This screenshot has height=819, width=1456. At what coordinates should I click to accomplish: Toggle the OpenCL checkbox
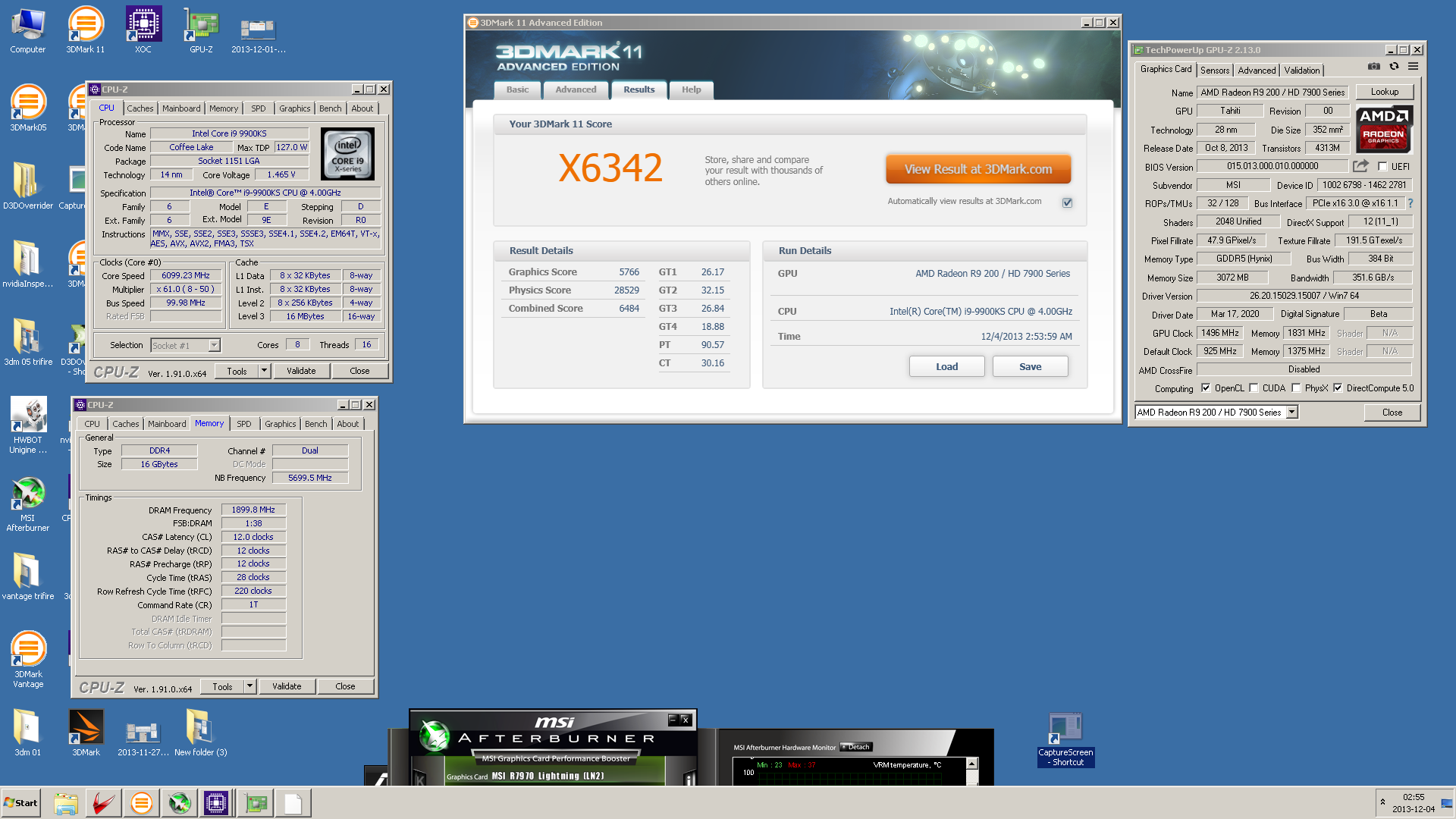pyautogui.click(x=1206, y=388)
